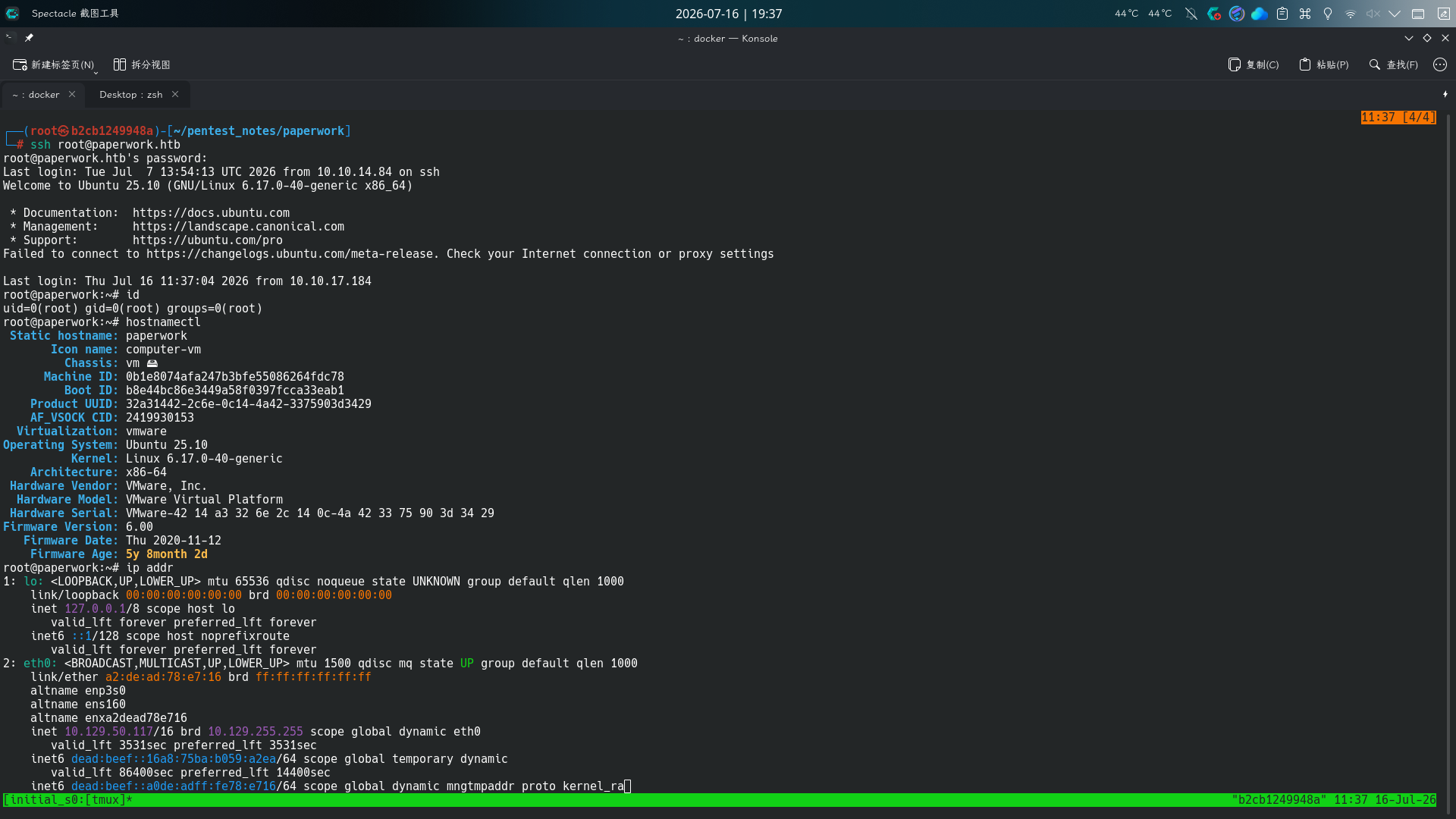Open the clipboard tray icon
Image resolution: width=1456 pixels, height=819 pixels.
1282,14
